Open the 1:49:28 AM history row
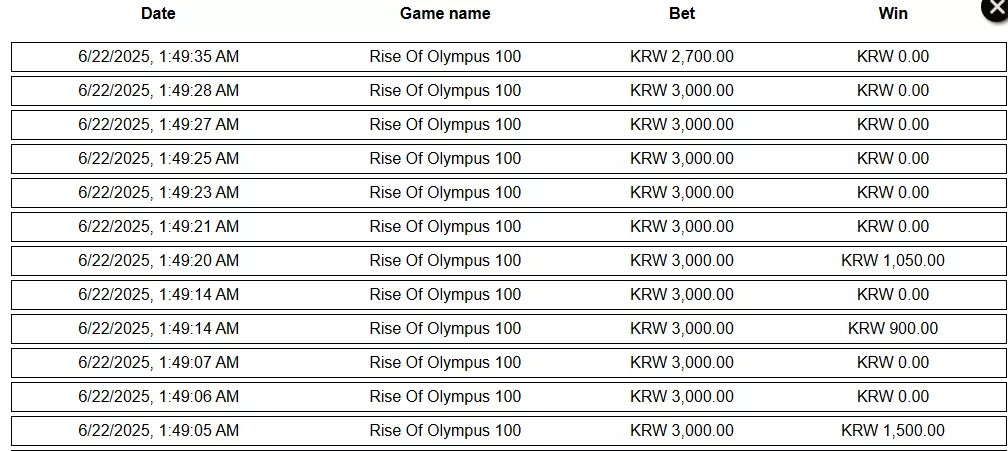Viewport: 1008px width, 451px height. [x=508, y=91]
